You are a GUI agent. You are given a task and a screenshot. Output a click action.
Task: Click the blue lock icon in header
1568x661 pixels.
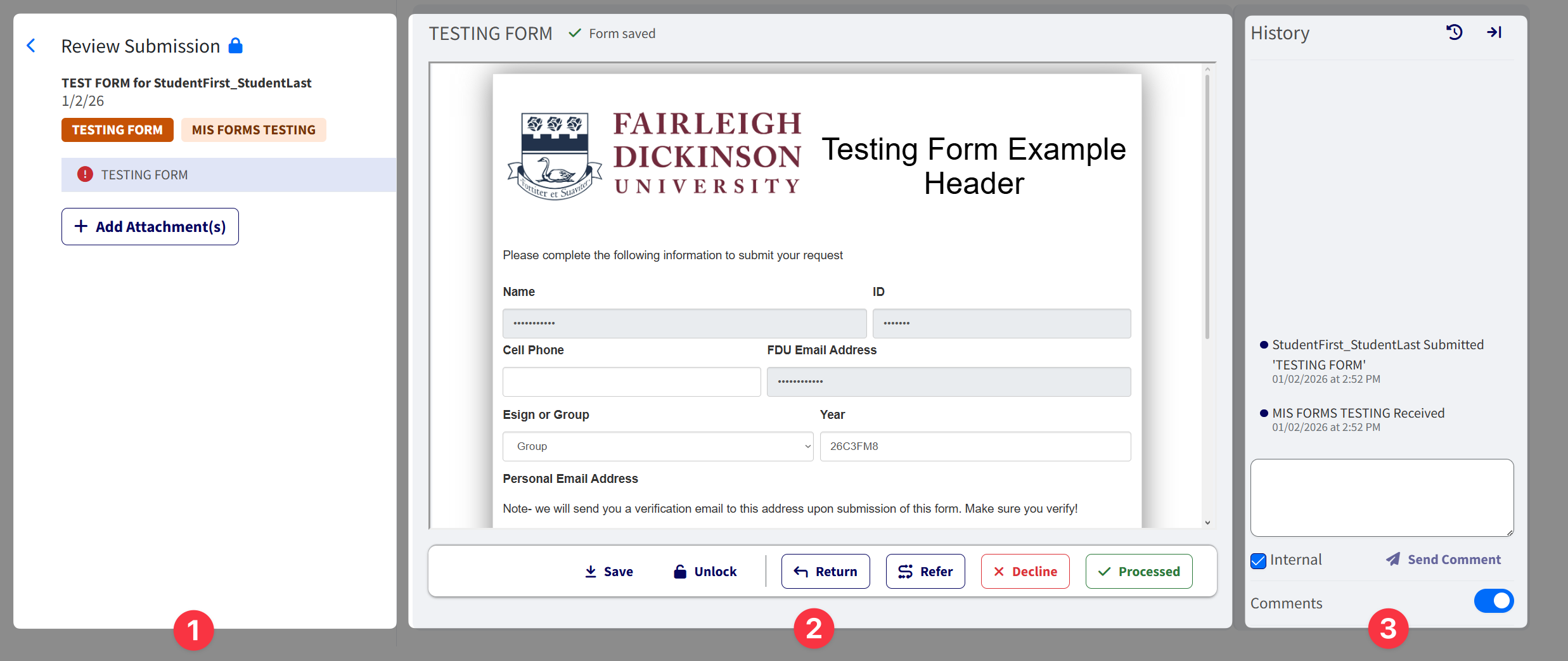tap(235, 46)
